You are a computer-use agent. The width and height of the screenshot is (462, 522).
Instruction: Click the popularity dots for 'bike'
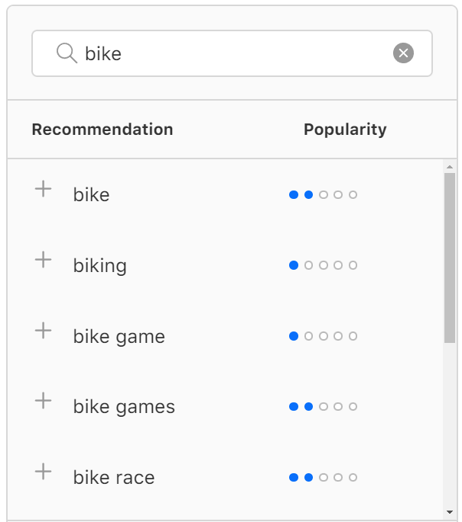pyautogui.click(x=323, y=195)
